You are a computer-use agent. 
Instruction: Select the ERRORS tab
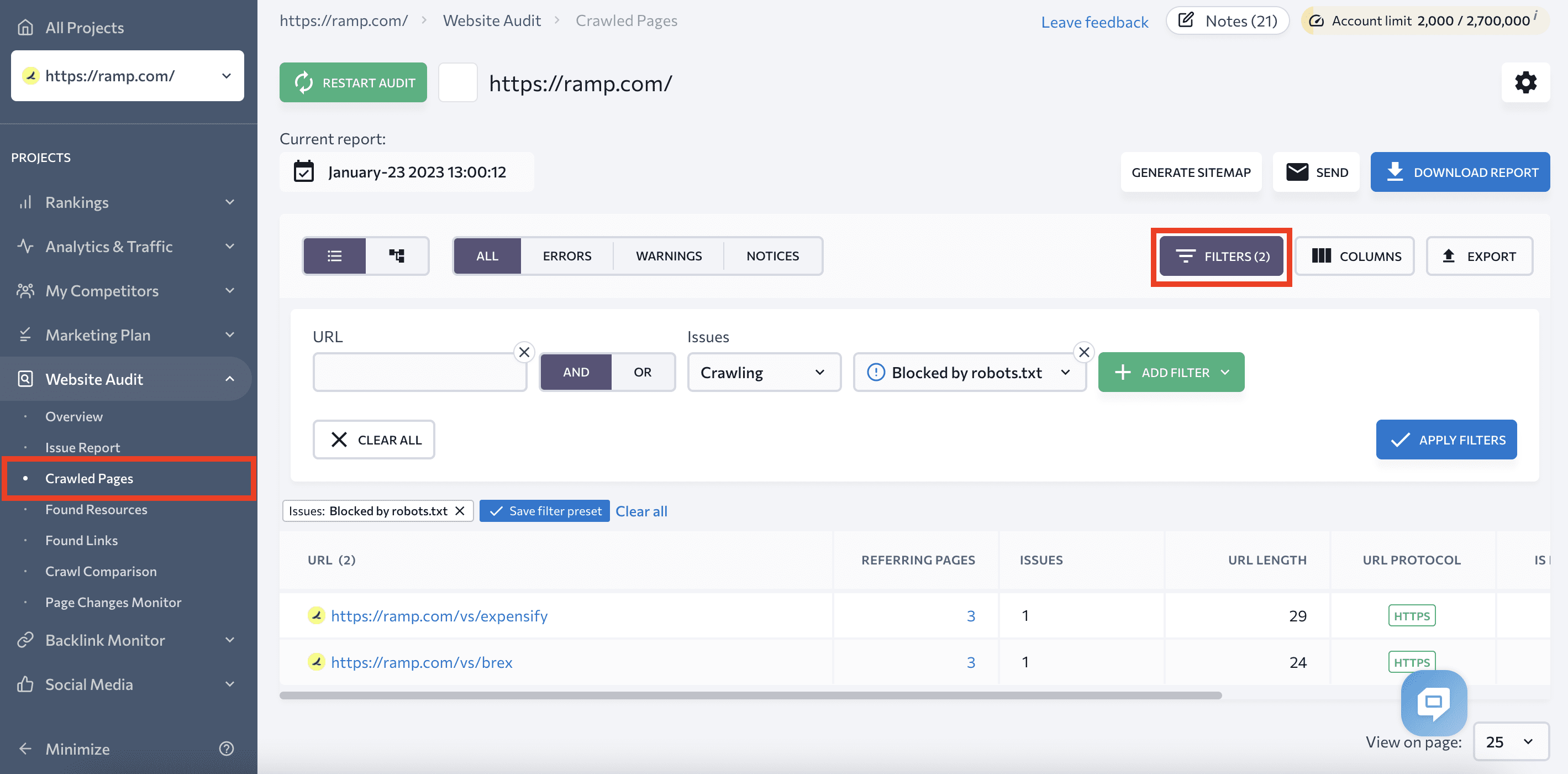[x=567, y=256]
